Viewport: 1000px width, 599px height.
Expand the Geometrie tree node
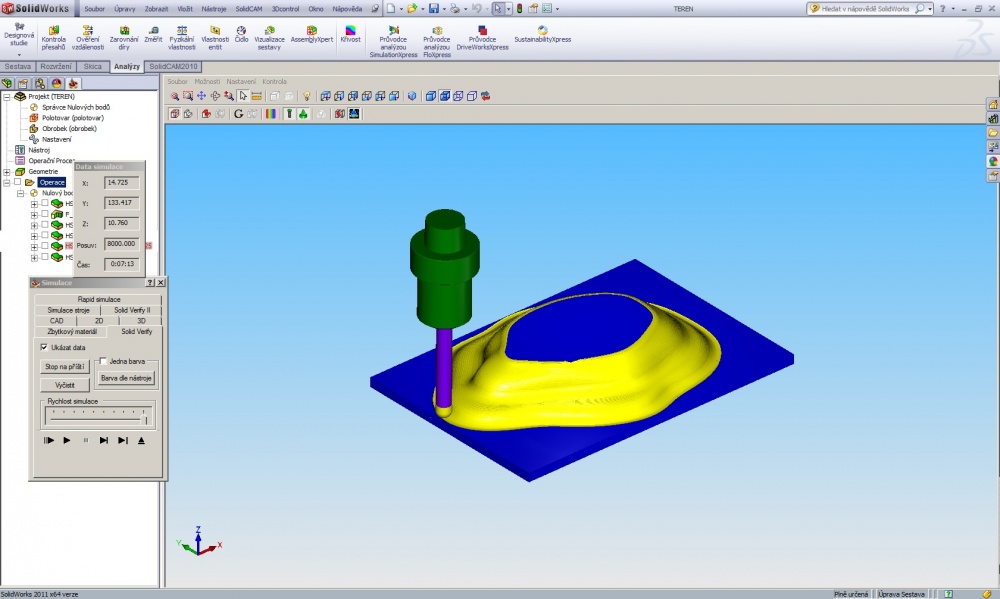7,172
